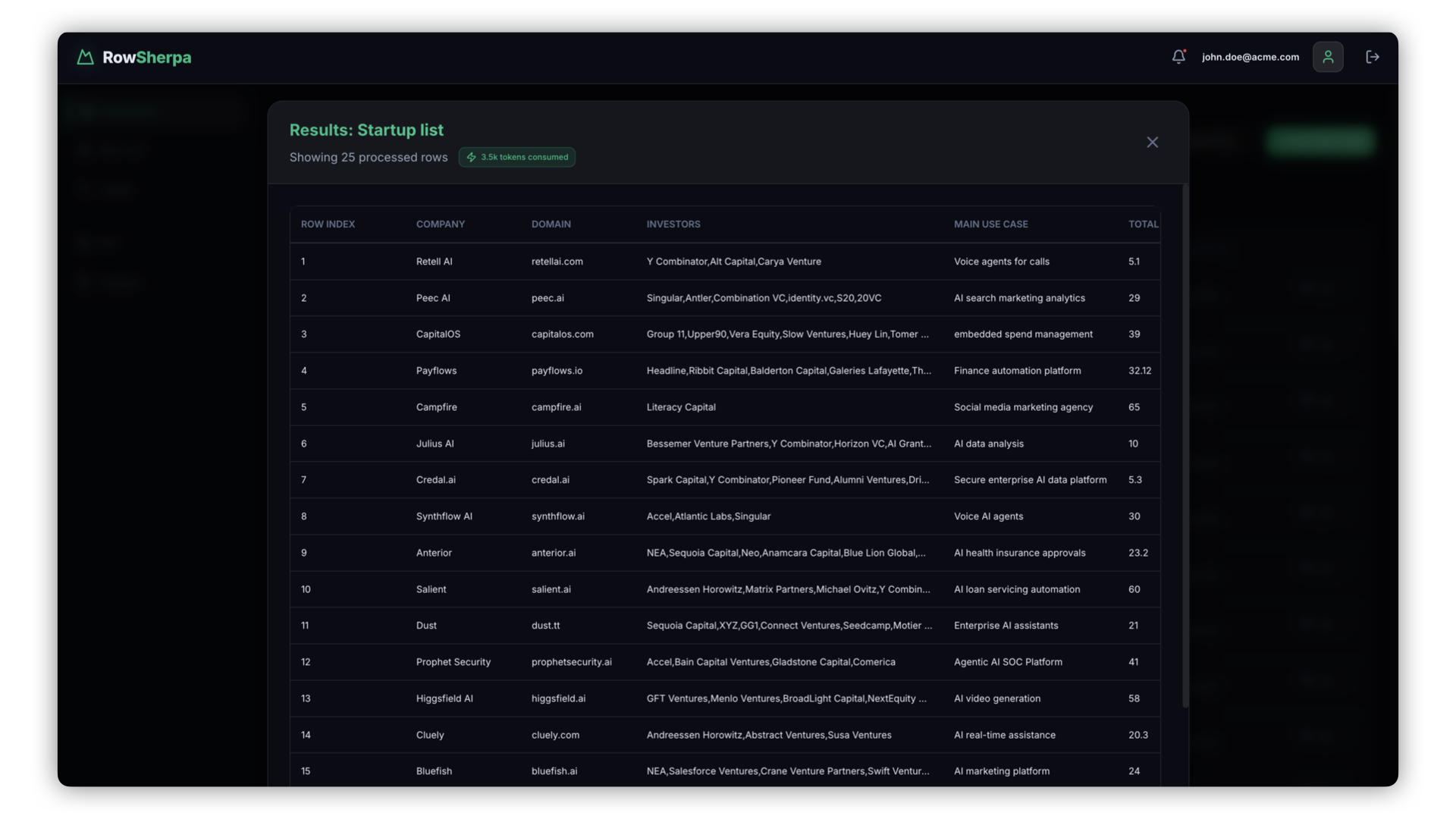
Task: Expand the truncated investors list for Julius AI
Action: coord(789,444)
